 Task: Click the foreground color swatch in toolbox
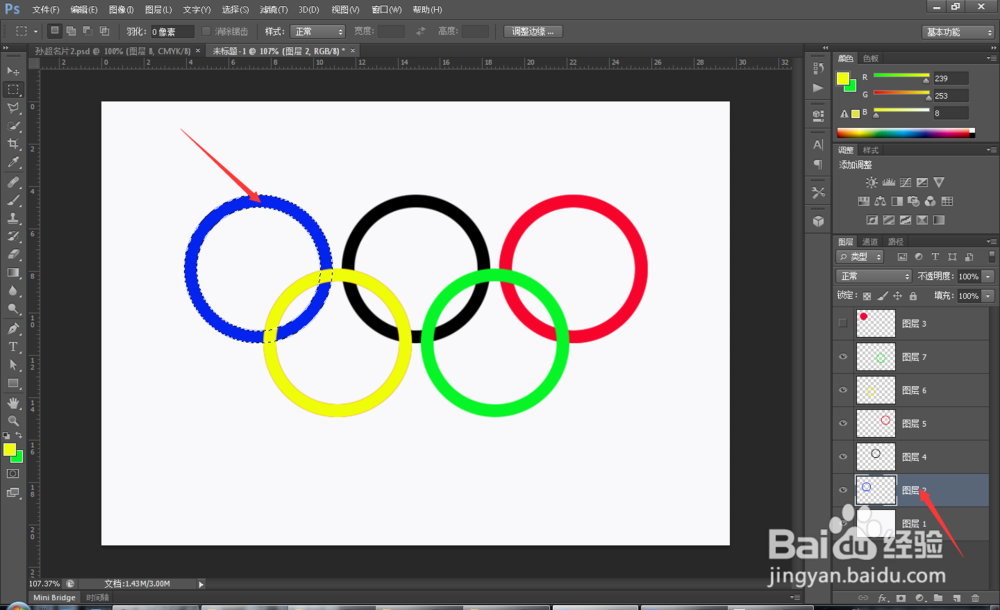9,449
